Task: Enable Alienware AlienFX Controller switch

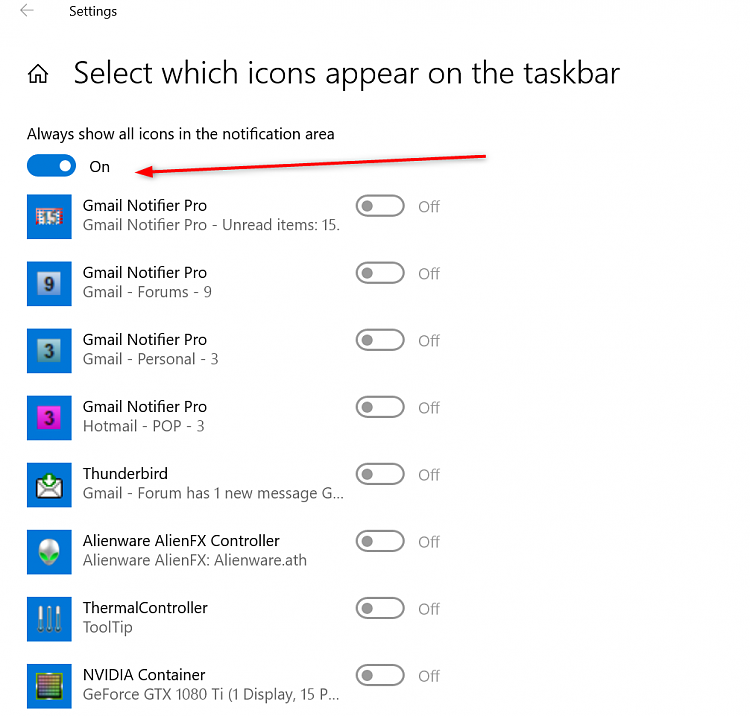Action: pos(380,541)
